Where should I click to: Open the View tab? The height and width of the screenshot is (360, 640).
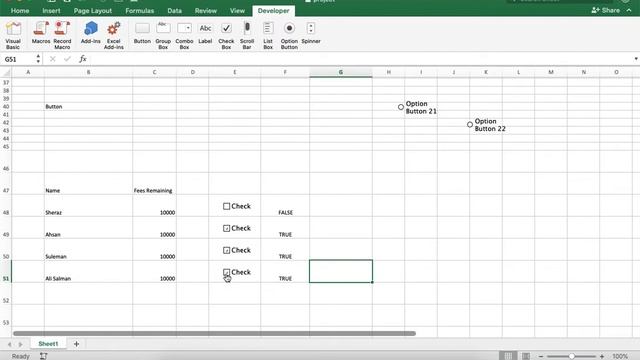237,11
